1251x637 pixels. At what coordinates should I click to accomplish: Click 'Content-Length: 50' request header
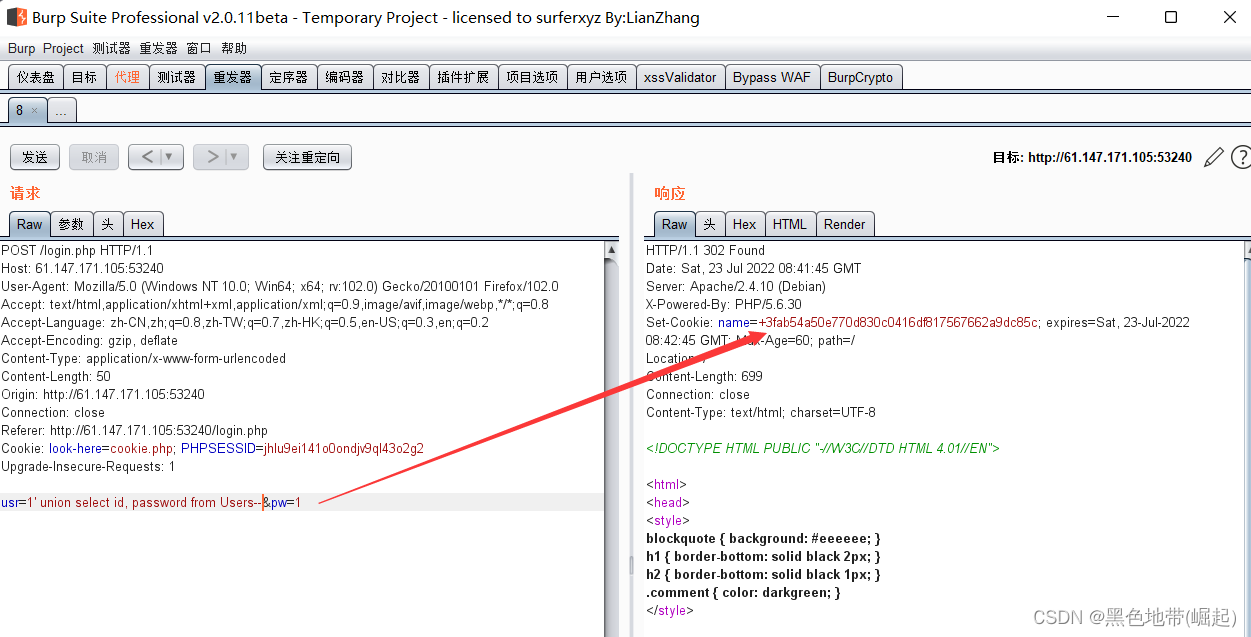pyautogui.click(x=56, y=376)
